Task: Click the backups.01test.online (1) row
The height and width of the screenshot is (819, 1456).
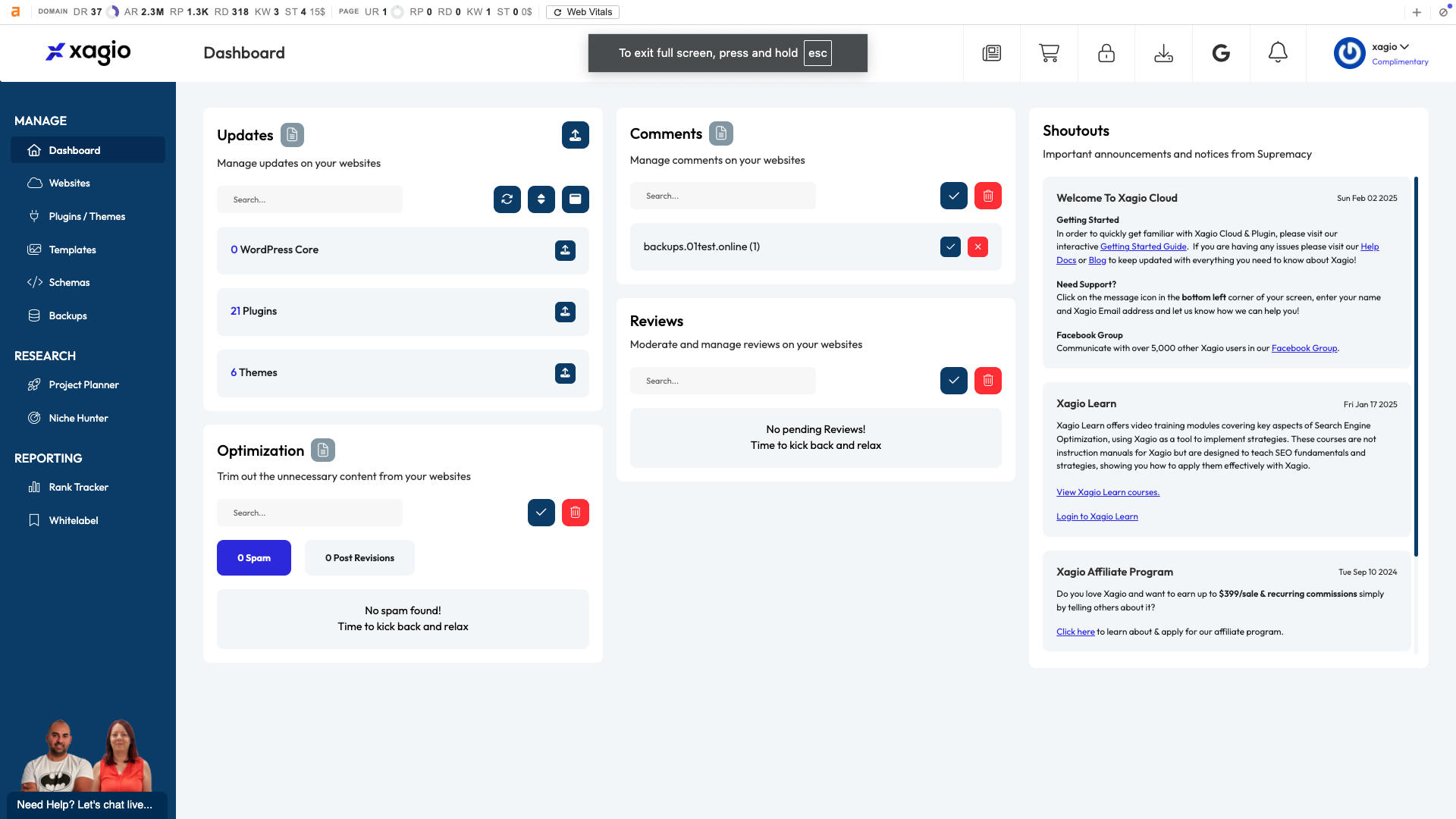Action: click(x=815, y=246)
